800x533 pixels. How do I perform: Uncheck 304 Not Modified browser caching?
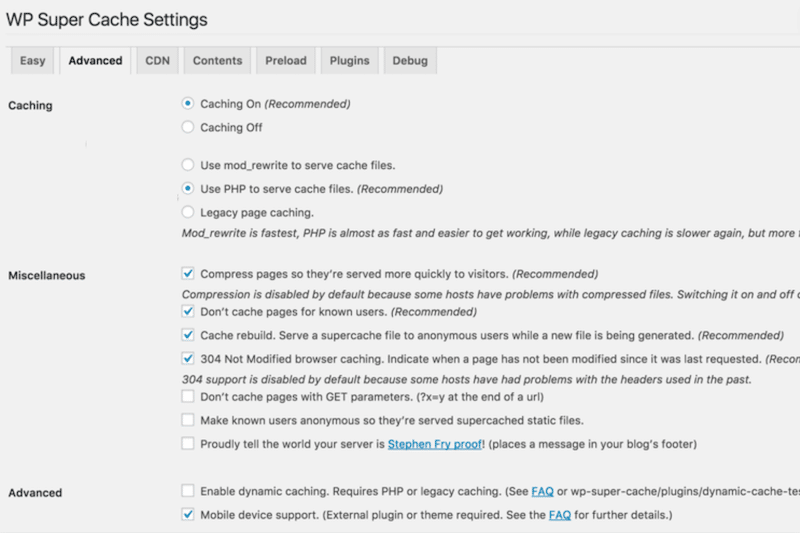pos(188,359)
